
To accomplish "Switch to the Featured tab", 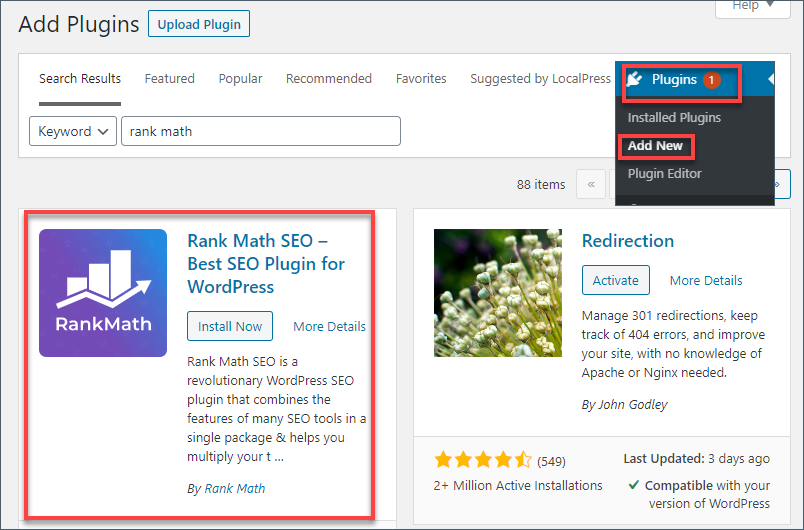I will tap(170, 78).
